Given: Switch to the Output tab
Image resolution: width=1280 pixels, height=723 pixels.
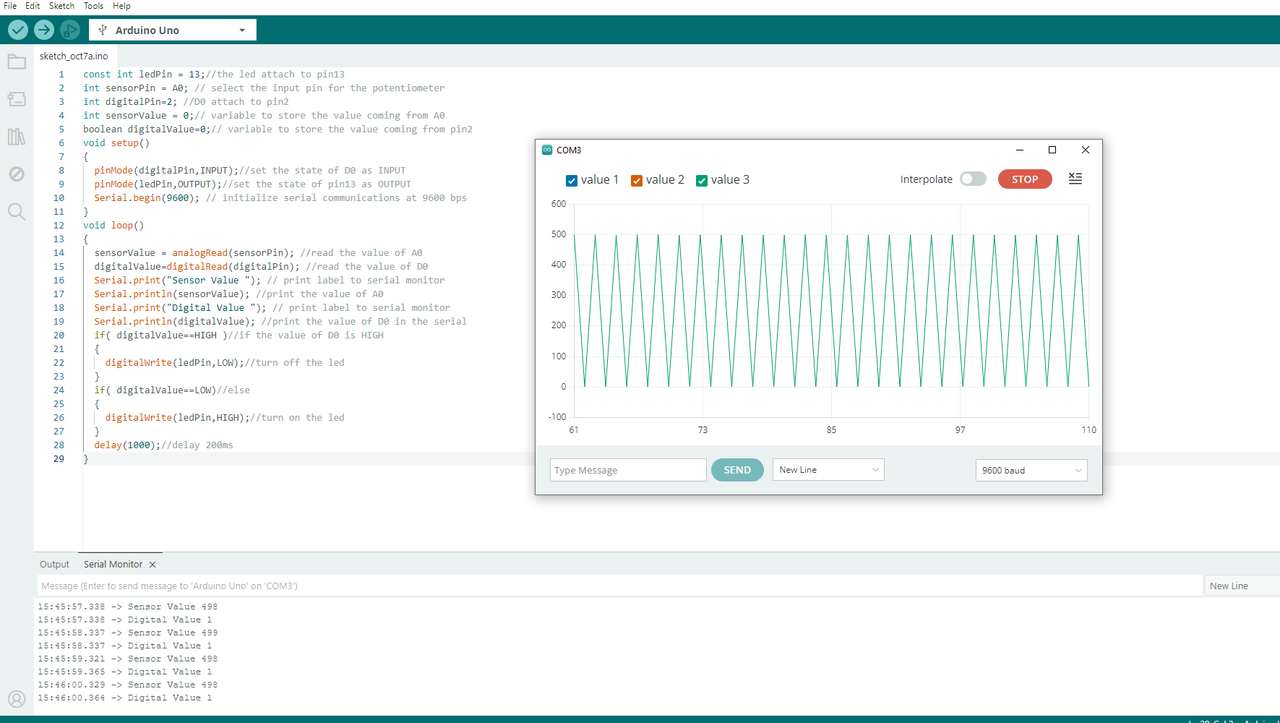Looking at the screenshot, I should 55,565.
